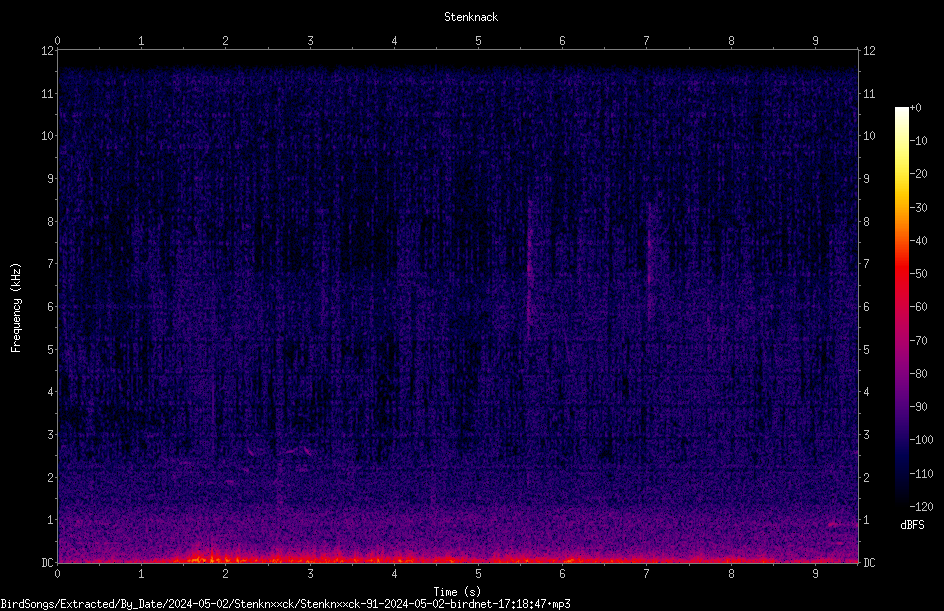
Task: Click the DC label on left axis
Action: [x=48, y=562]
